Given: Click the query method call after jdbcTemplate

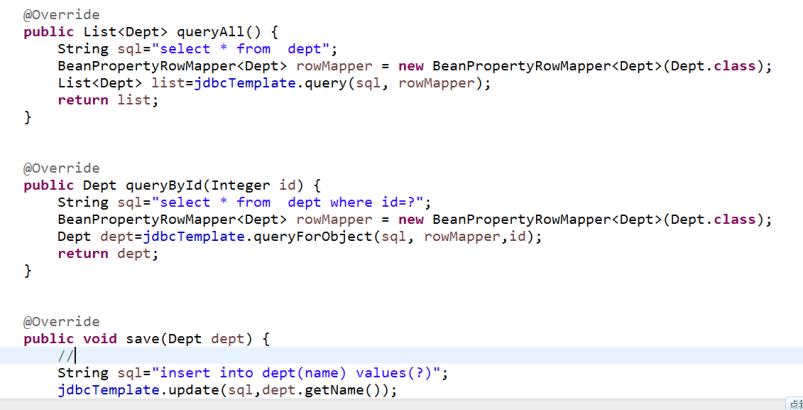Looking at the screenshot, I should pos(326,83).
